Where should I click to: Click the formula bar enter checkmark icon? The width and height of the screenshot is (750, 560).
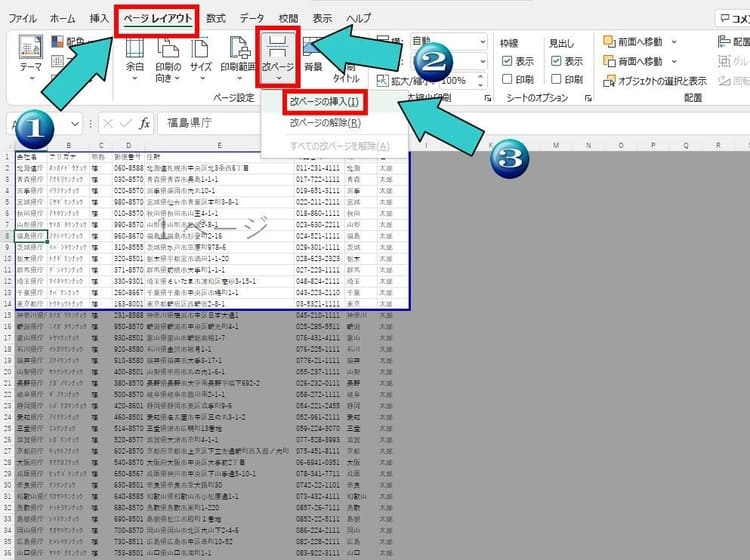pyautogui.click(x=126, y=123)
